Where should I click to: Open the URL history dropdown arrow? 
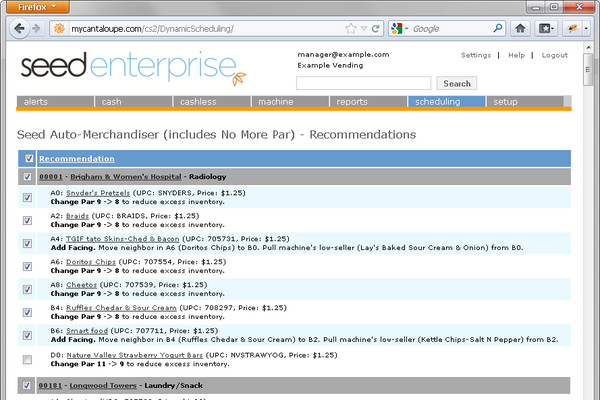(364, 29)
